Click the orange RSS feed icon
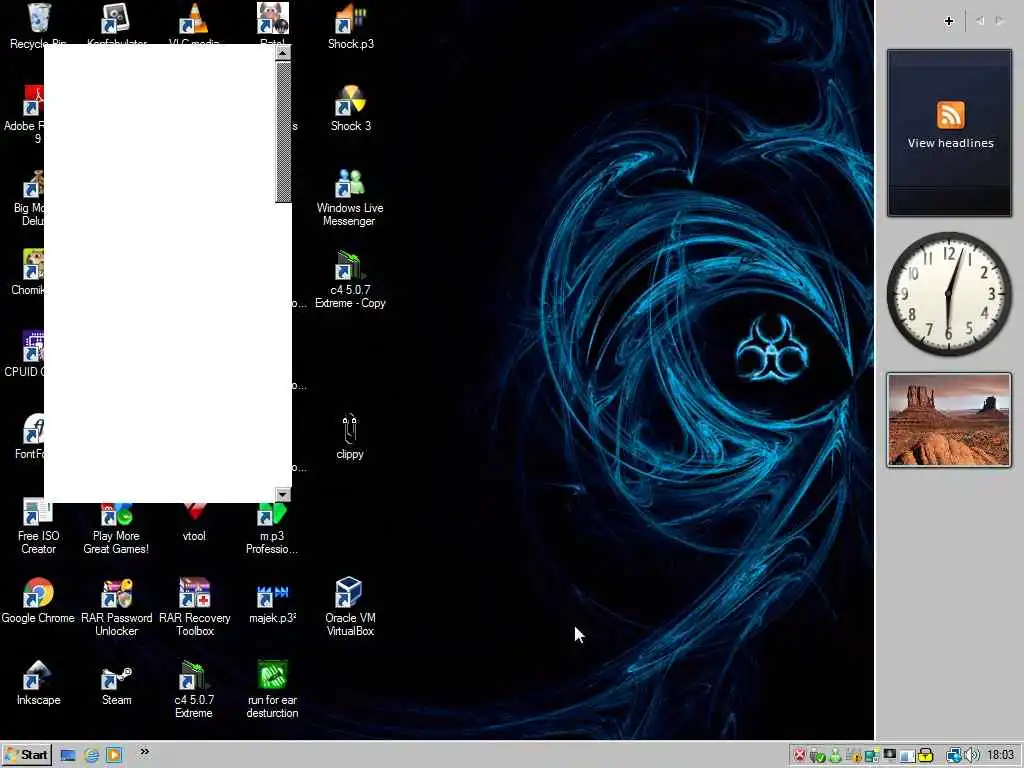Viewport: 1024px width, 768px height. coord(950,115)
